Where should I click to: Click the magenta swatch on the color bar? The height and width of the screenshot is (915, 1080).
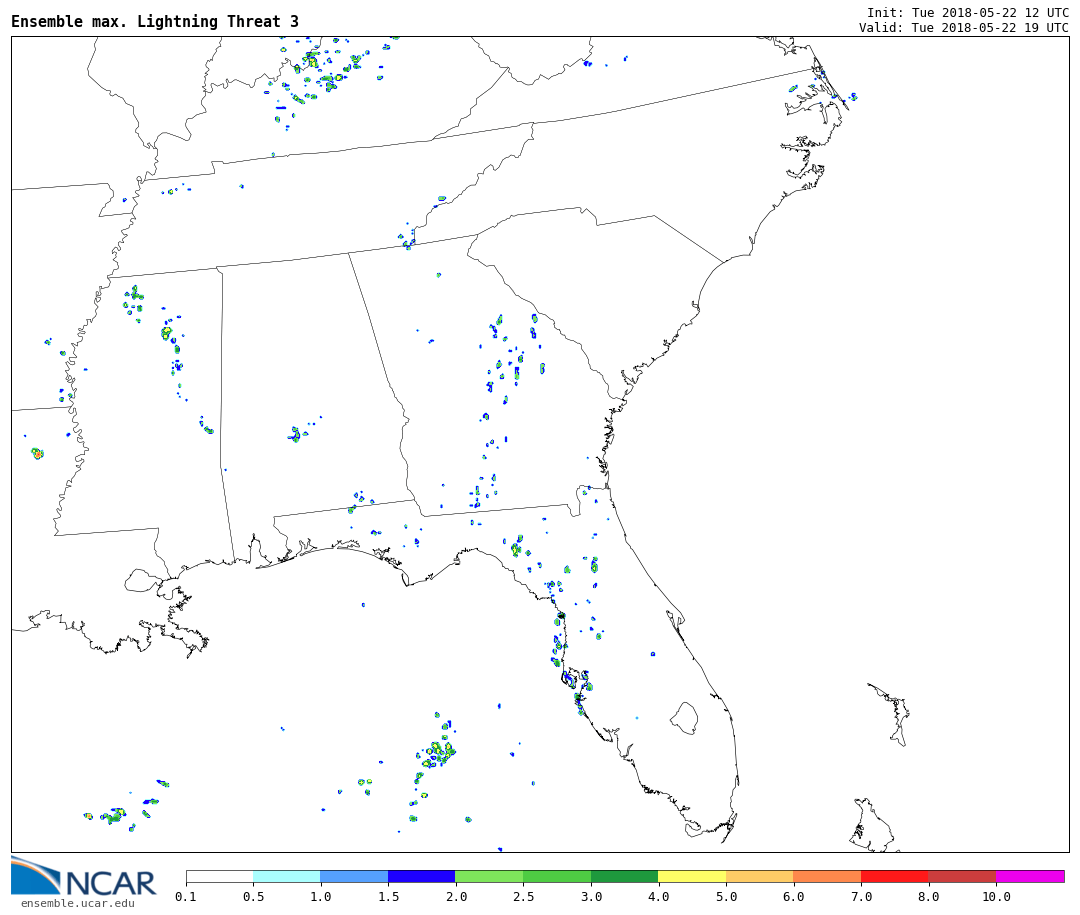(1029, 876)
